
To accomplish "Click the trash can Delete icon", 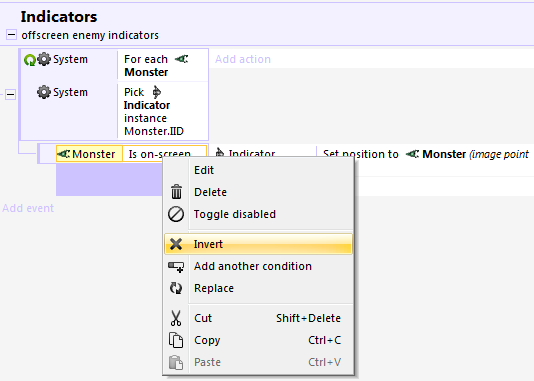I will click(x=176, y=192).
